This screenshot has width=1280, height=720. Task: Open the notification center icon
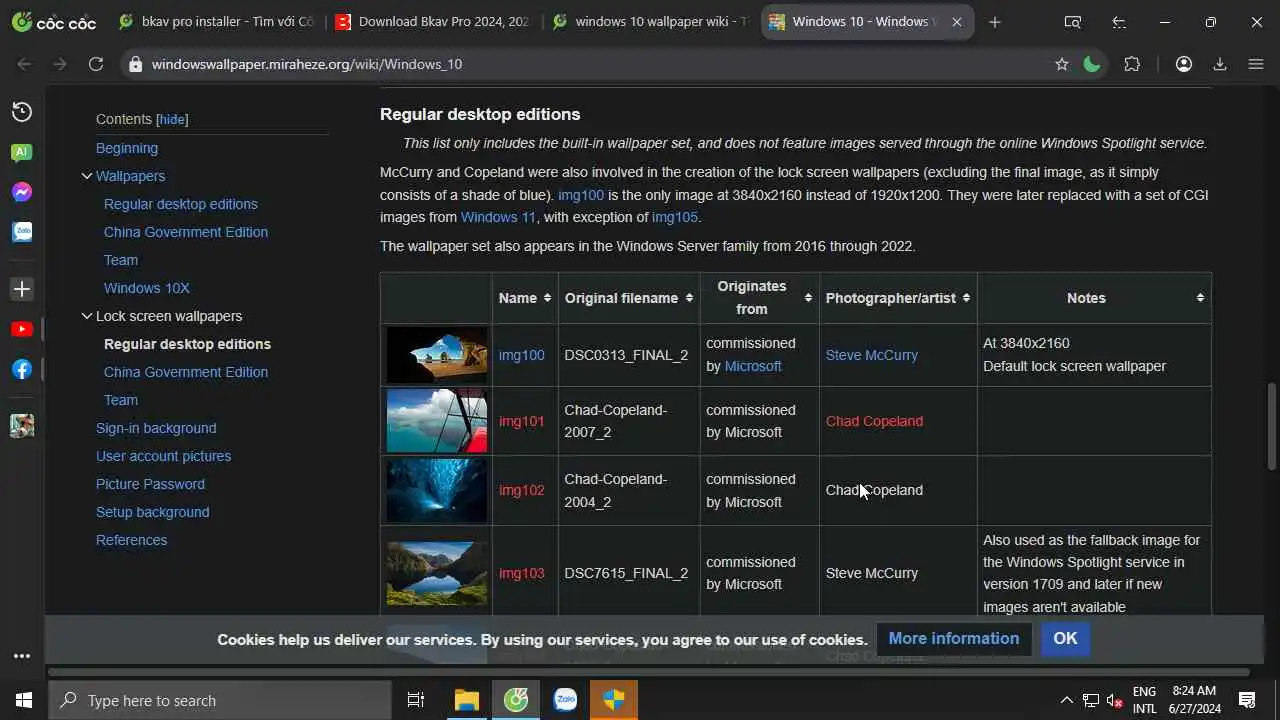(1247, 700)
